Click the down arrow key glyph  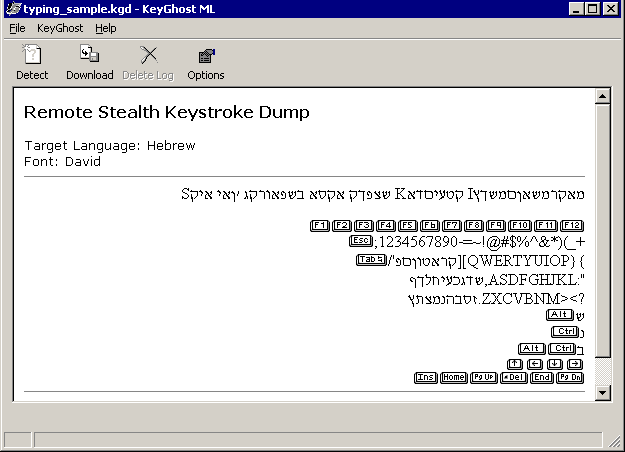coord(554,364)
